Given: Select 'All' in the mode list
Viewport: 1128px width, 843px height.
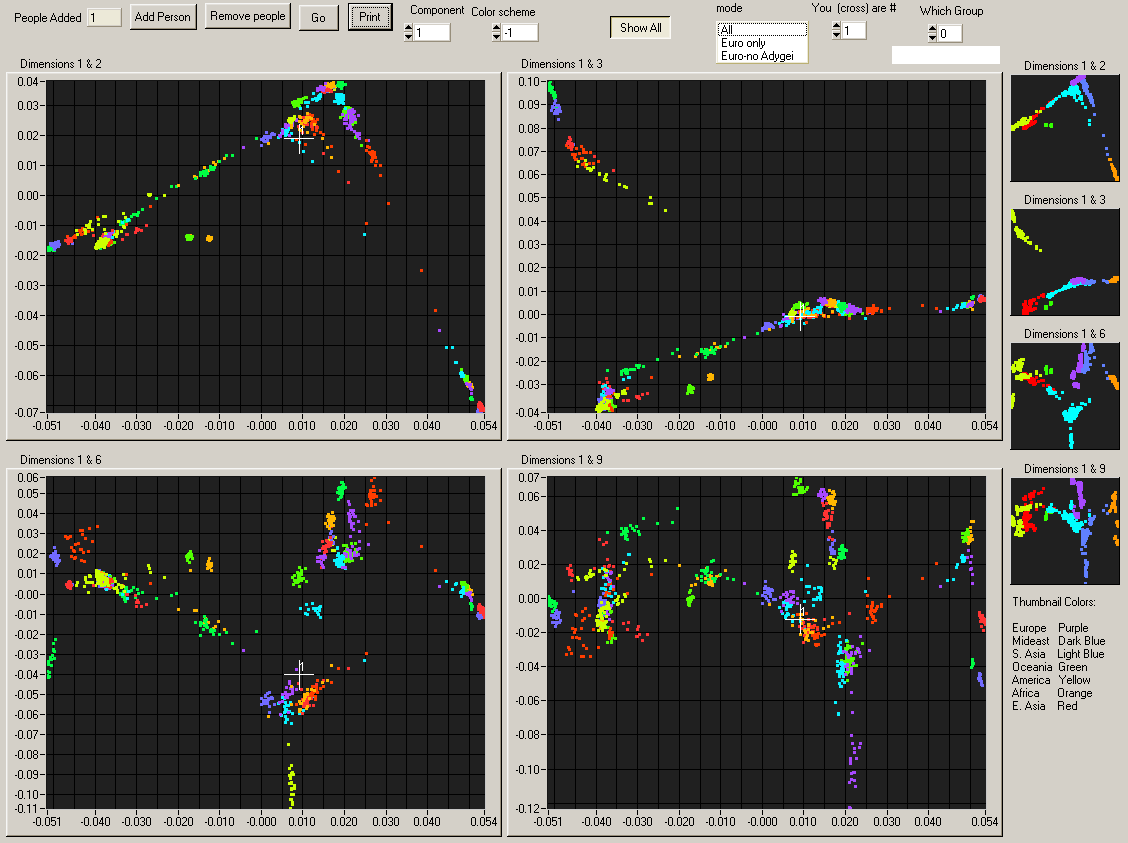Looking at the screenshot, I should (762, 29).
